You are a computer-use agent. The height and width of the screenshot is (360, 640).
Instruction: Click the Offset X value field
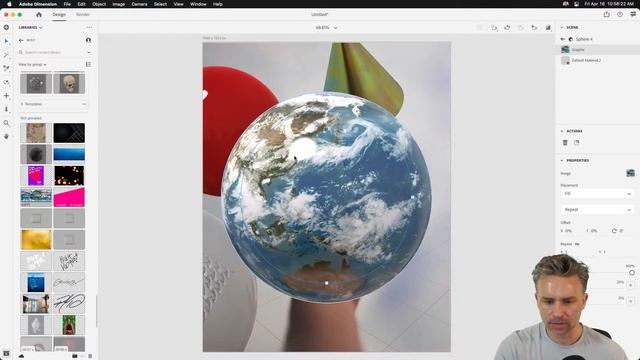(569, 231)
